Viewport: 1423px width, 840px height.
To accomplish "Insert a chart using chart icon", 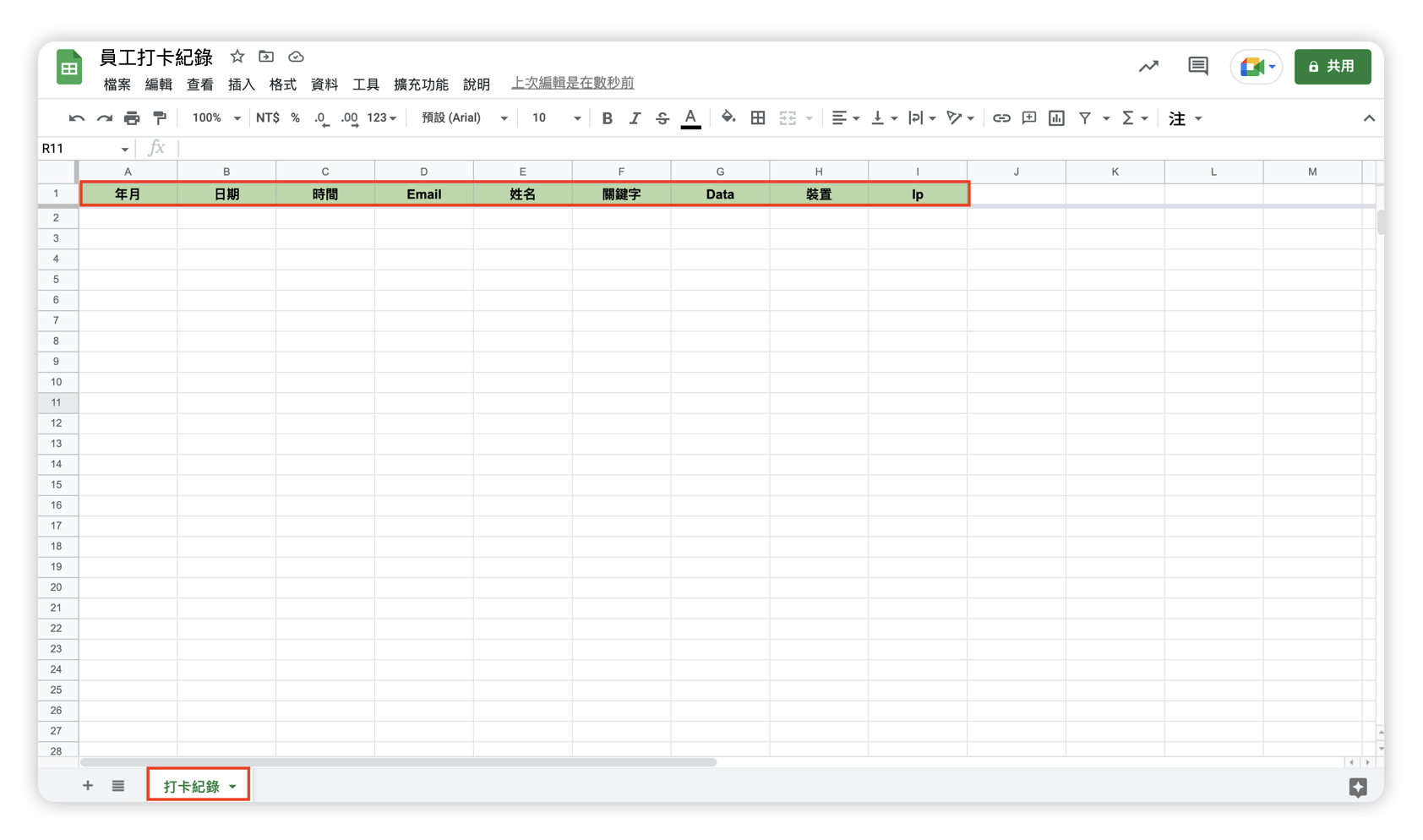I will click(1056, 118).
